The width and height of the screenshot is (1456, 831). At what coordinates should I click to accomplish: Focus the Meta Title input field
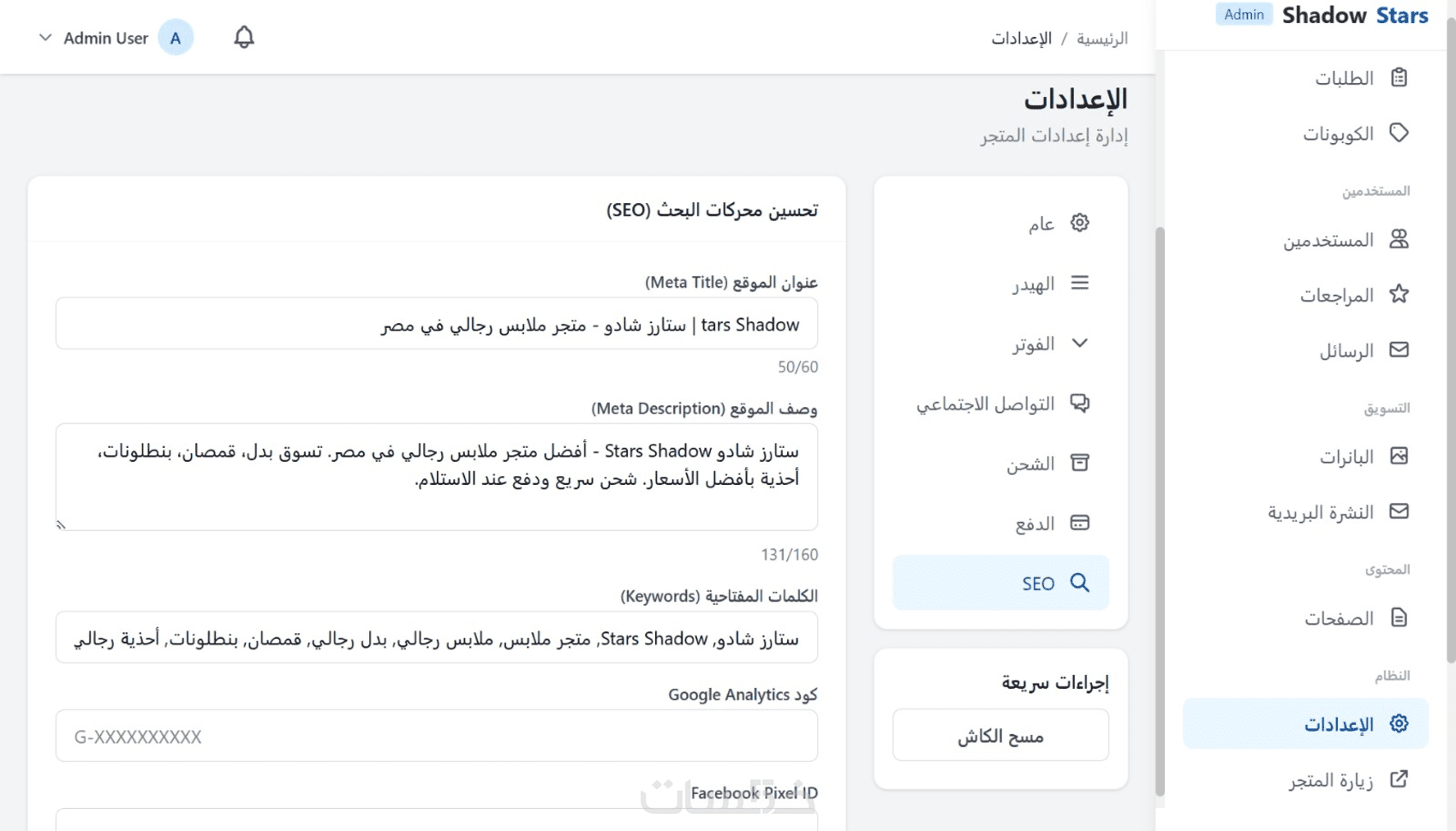click(x=437, y=325)
